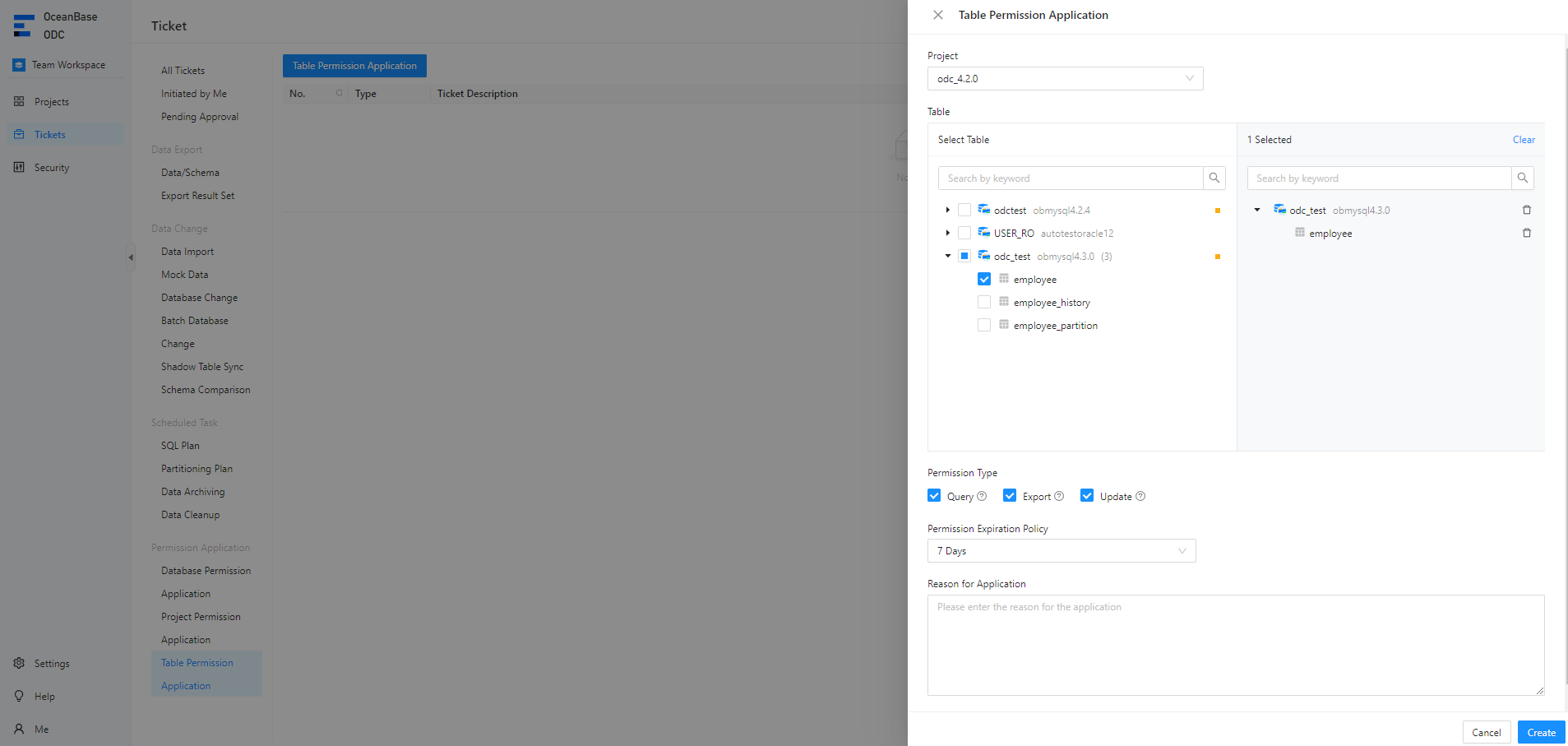Open Settings in the sidebar
Image resolution: width=1568 pixels, height=746 pixels.
pos(51,664)
